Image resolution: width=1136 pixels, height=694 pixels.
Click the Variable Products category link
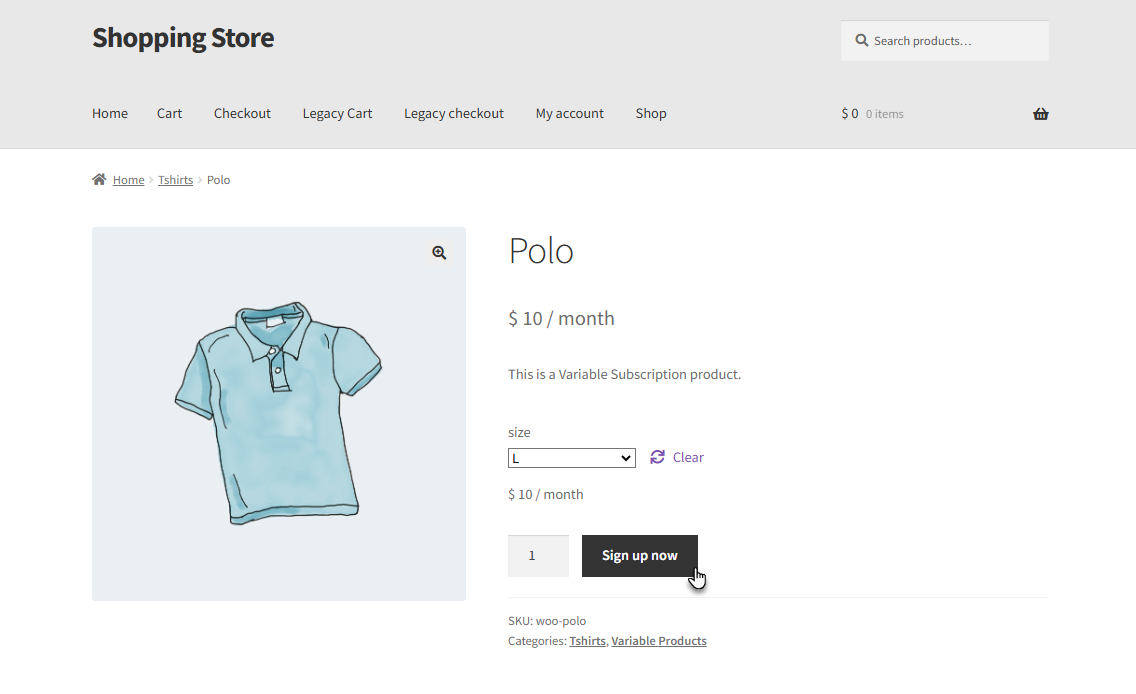pos(659,640)
